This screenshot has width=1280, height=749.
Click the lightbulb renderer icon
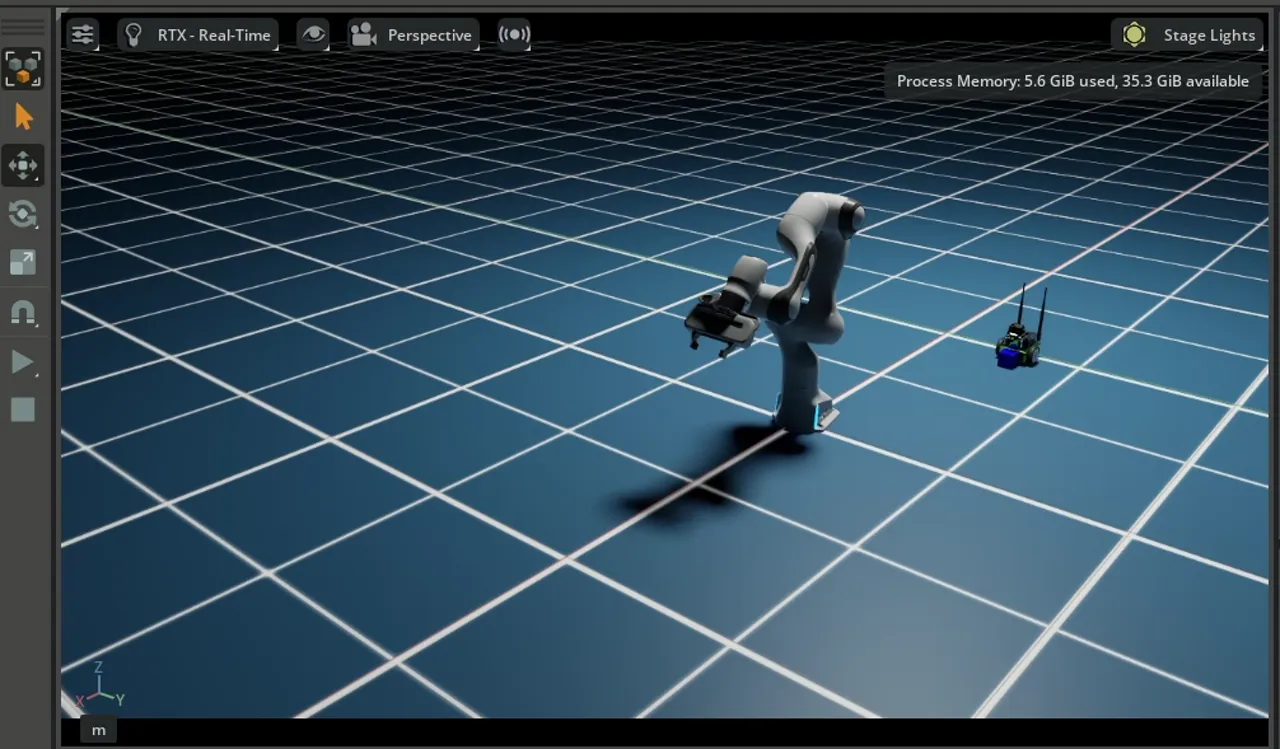pos(134,35)
